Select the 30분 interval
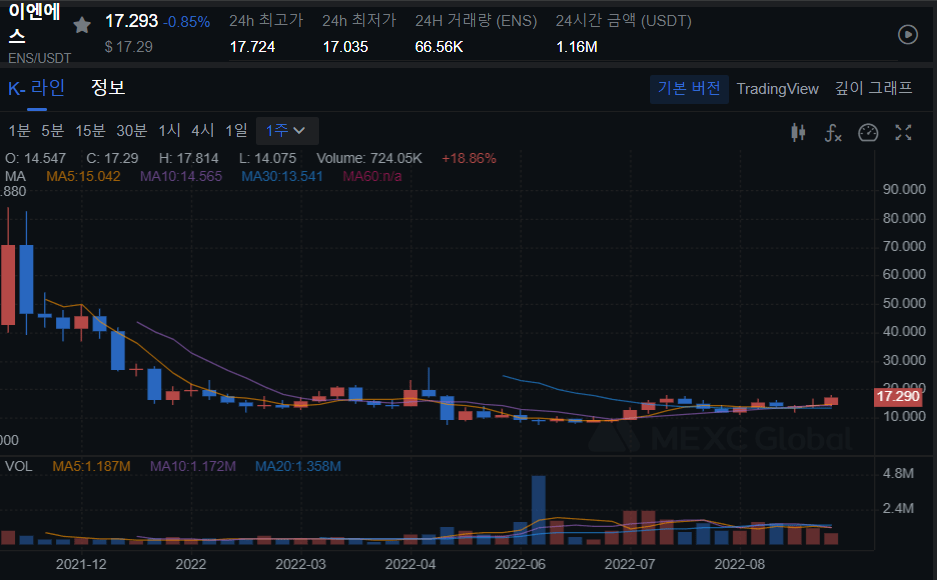 pyautogui.click(x=131, y=130)
